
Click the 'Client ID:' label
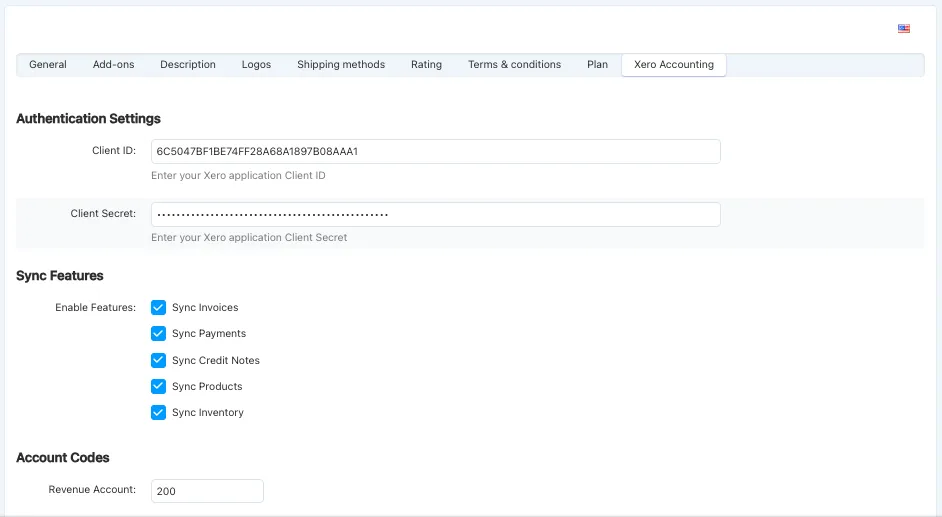tap(114, 151)
